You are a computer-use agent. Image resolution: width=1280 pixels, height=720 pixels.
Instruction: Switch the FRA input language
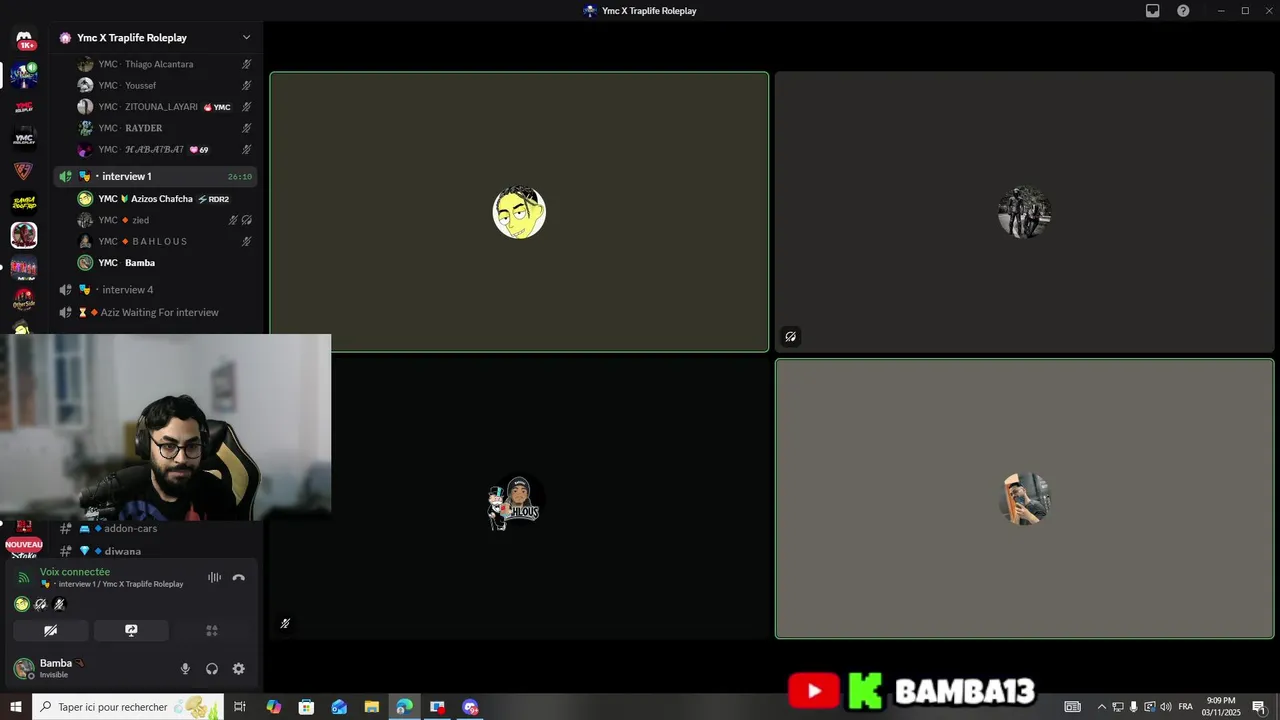click(x=1185, y=707)
